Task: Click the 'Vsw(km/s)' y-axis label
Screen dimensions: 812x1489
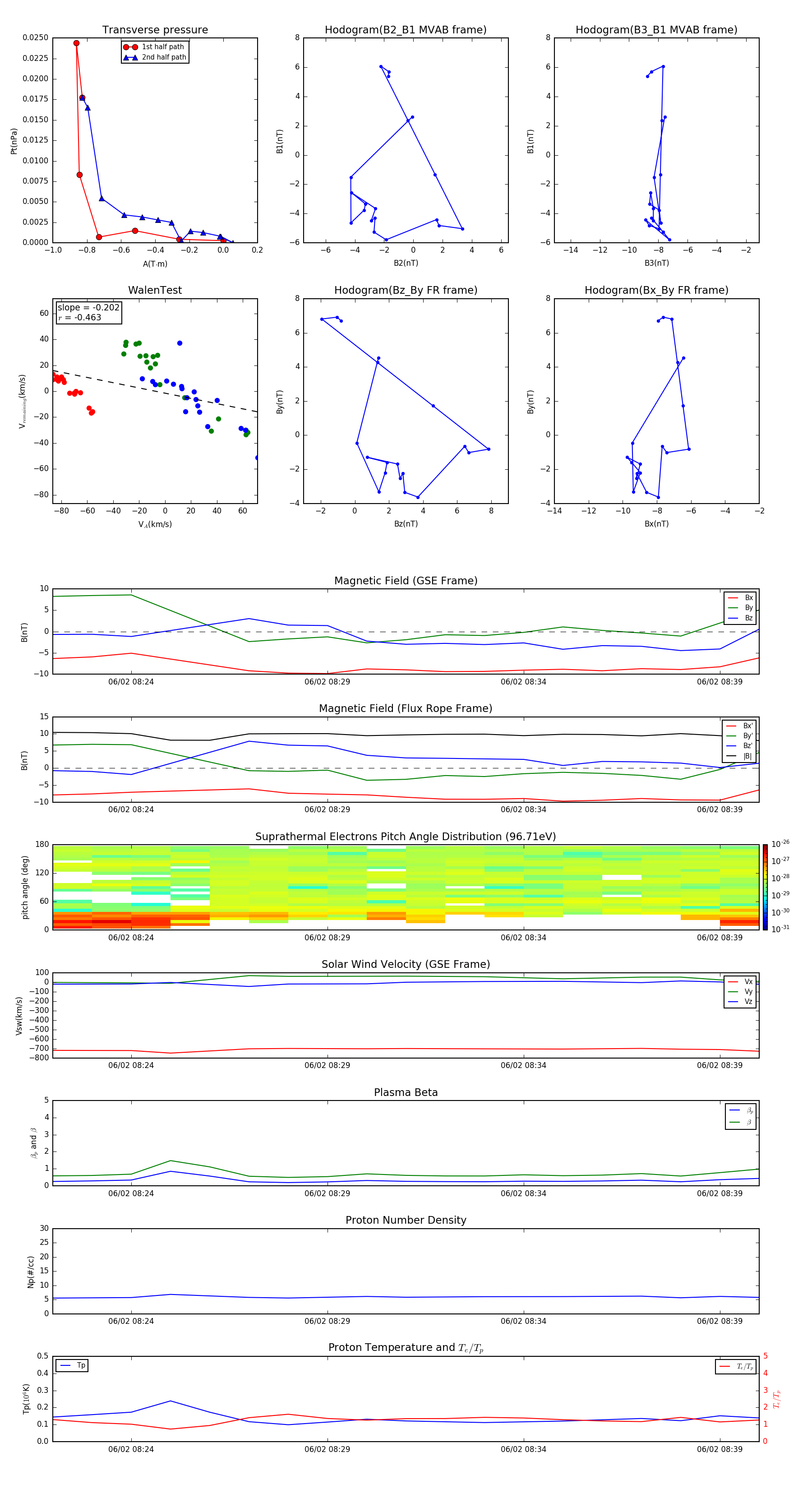Action: pos(19,1015)
